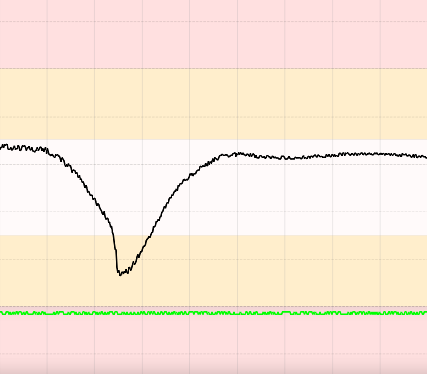Click the upper orange warning band
Screen dimensions: 427x374
pos(213,104)
